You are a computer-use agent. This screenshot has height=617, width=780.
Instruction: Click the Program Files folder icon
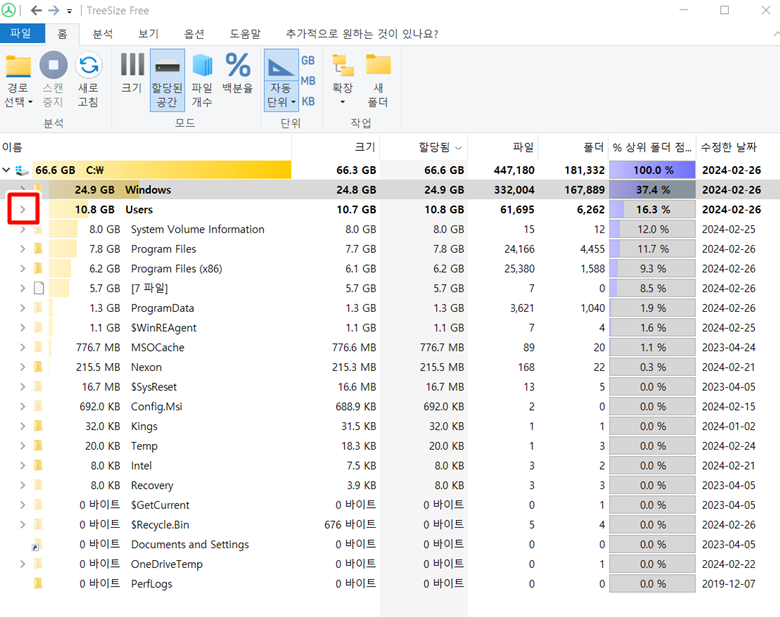(38, 249)
